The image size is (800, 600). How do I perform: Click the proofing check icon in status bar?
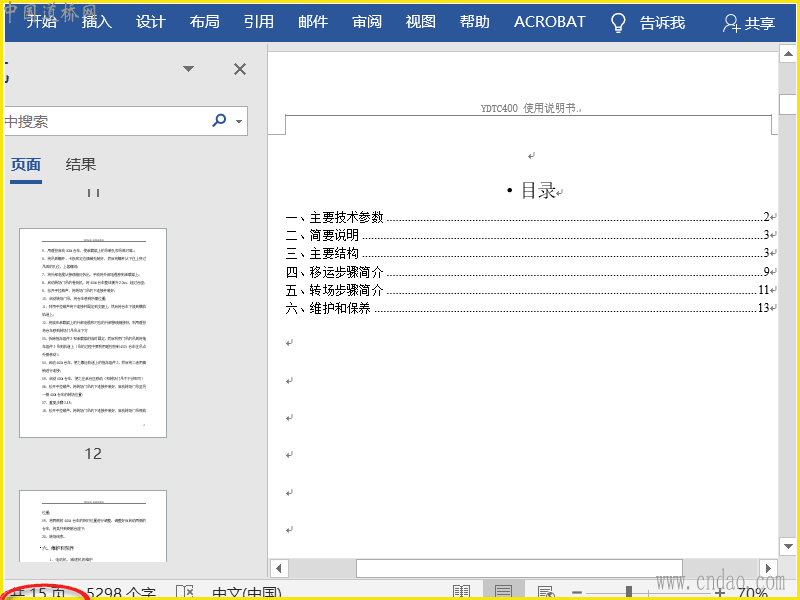[x=185, y=592]
